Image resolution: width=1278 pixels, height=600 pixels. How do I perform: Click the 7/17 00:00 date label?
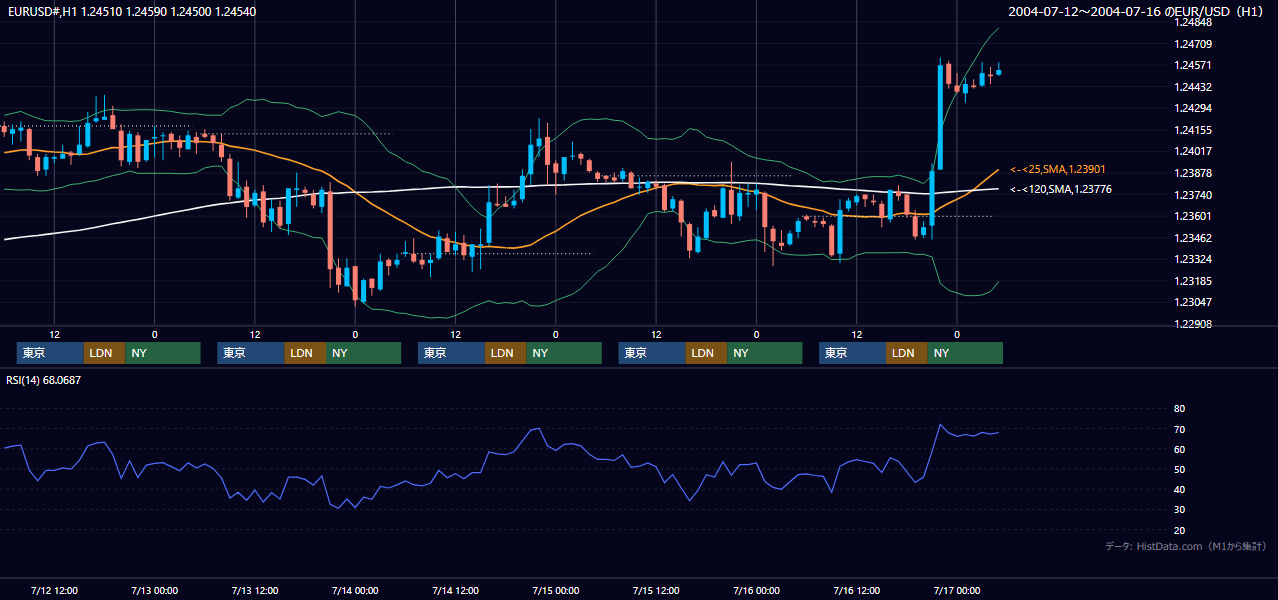click(x=957, y=590)
